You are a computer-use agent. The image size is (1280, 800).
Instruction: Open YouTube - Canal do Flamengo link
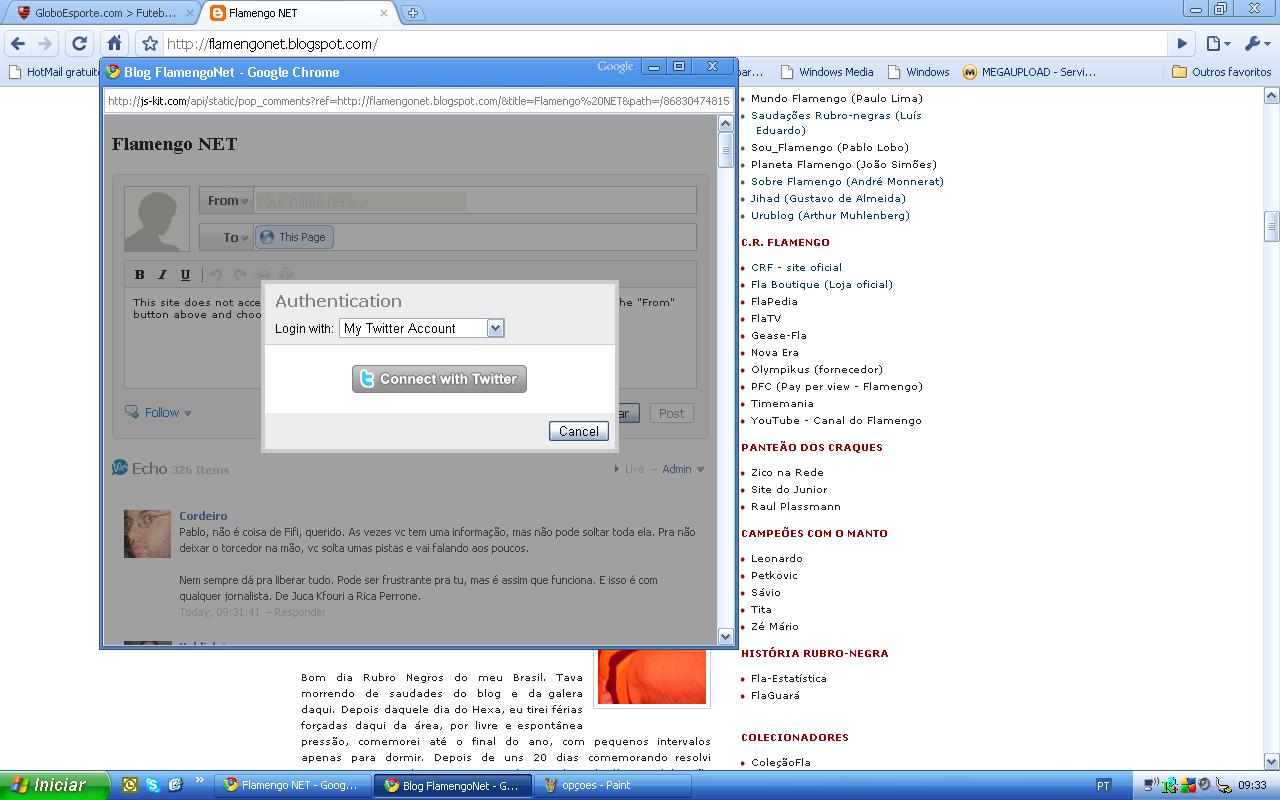(x=836, y=420)
